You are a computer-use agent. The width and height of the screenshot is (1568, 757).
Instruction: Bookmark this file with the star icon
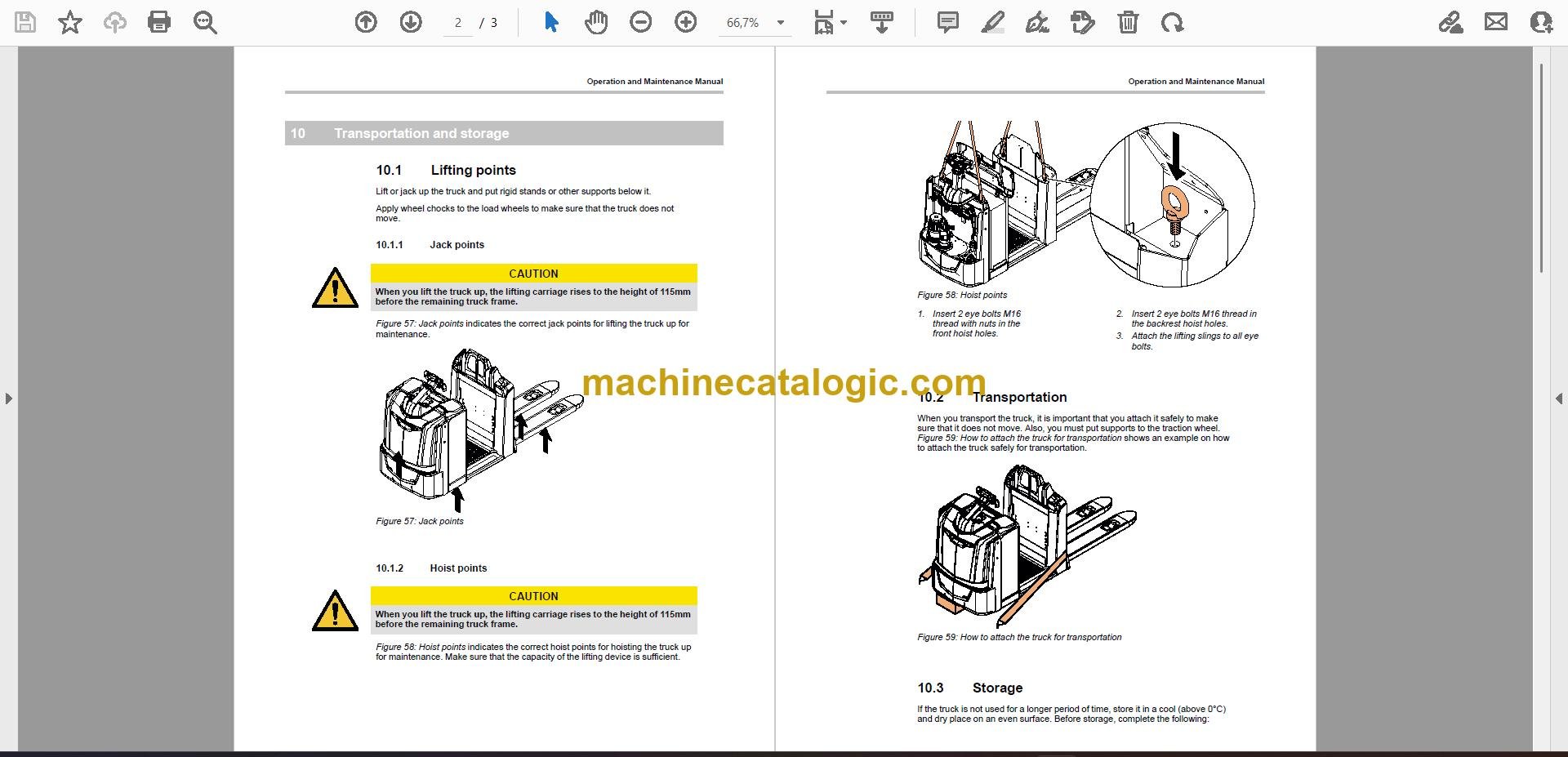click(70, 22)
